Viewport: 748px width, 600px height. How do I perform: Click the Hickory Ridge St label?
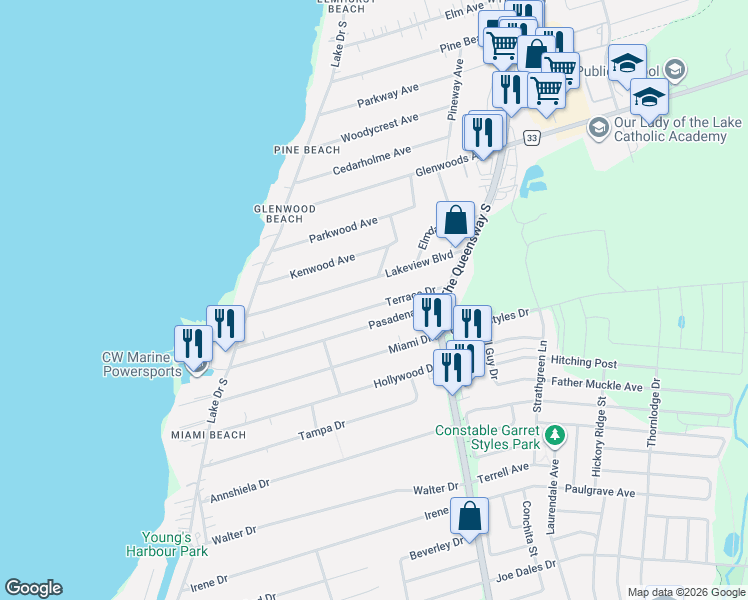(600, 436)
